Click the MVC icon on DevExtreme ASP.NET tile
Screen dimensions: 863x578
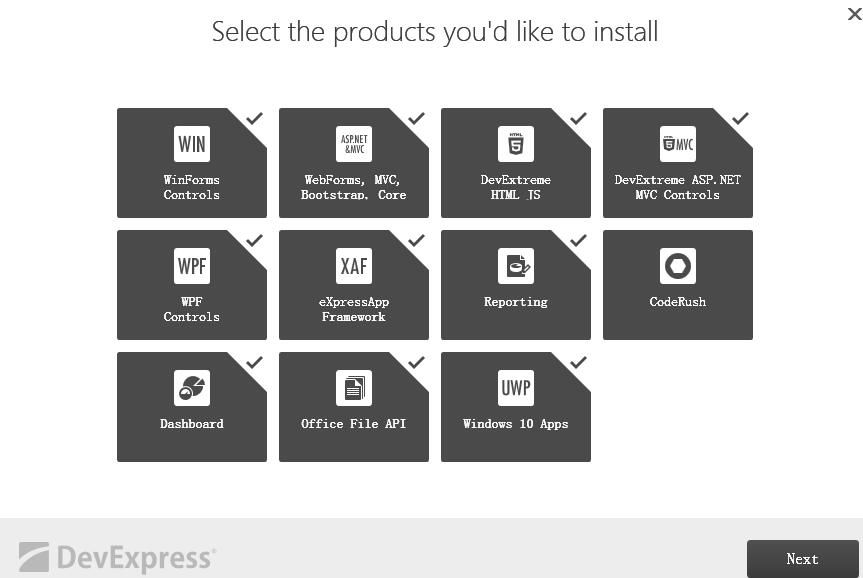(x=678, y=144)
